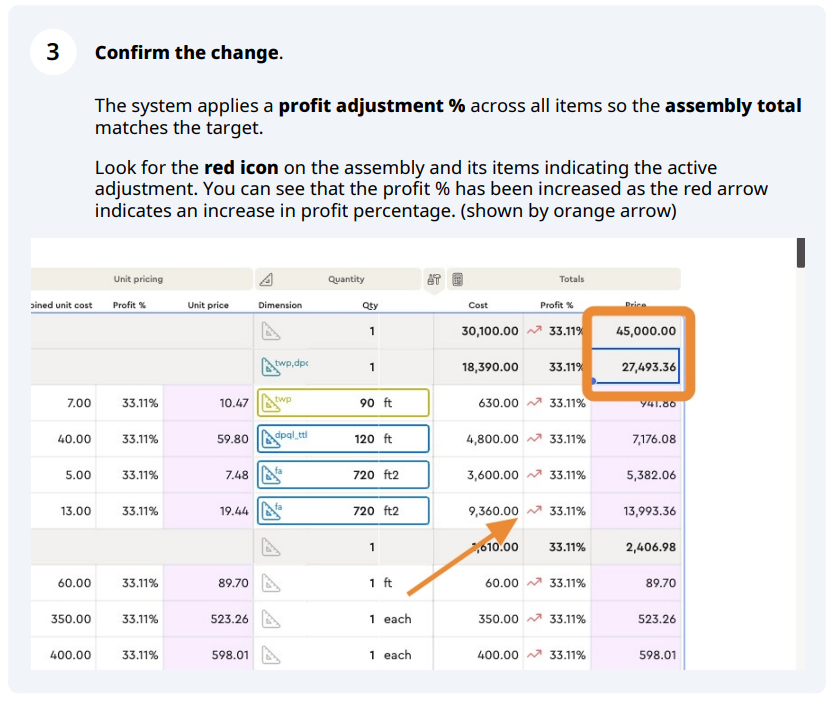
Task: Click the ruler icon in Quantity header
Action: pyautogui.click(x=267, y=280)
